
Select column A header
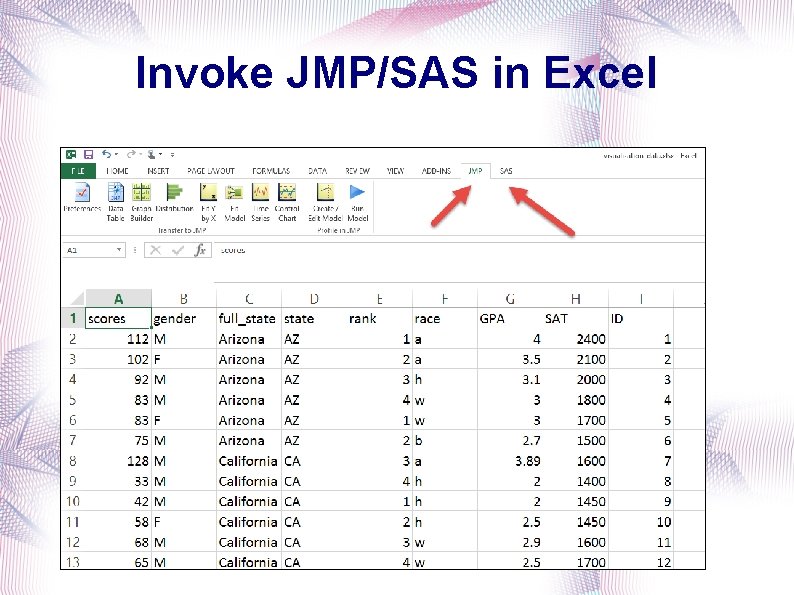pyautogui.click(x=118, y=299)
